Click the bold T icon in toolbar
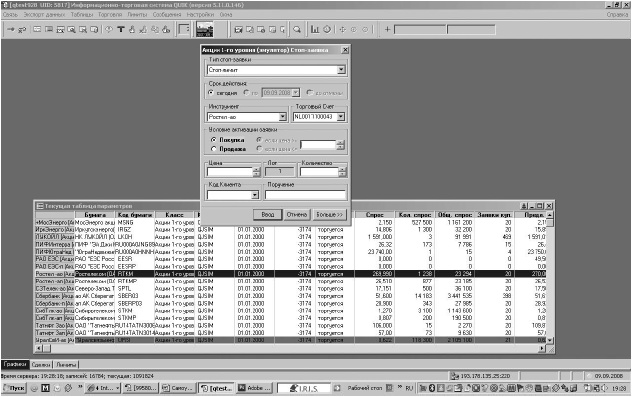The height and width of the screenshot is (397, 633). coord(121,29)
